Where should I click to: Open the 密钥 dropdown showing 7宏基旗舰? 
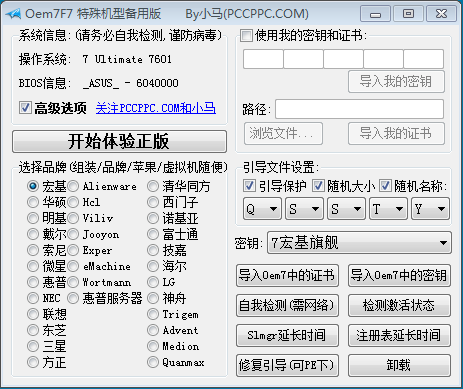coord(359,243)
